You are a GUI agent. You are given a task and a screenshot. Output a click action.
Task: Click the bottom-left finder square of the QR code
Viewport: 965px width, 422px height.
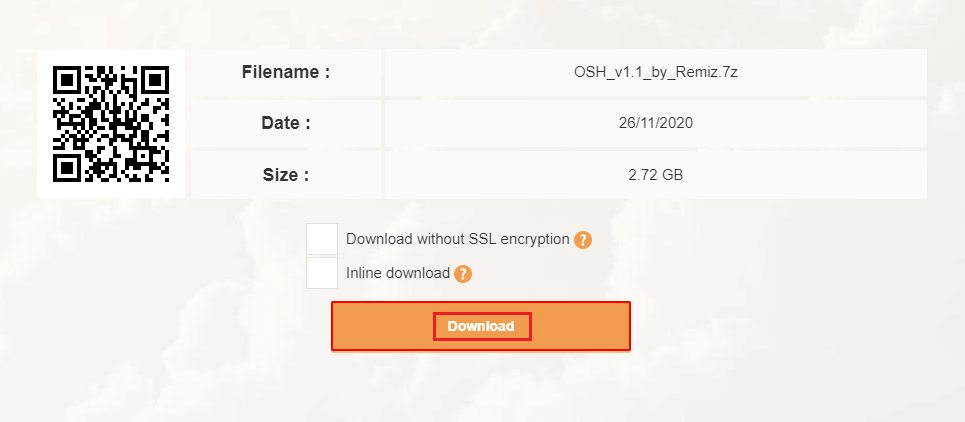pos(67,167)
